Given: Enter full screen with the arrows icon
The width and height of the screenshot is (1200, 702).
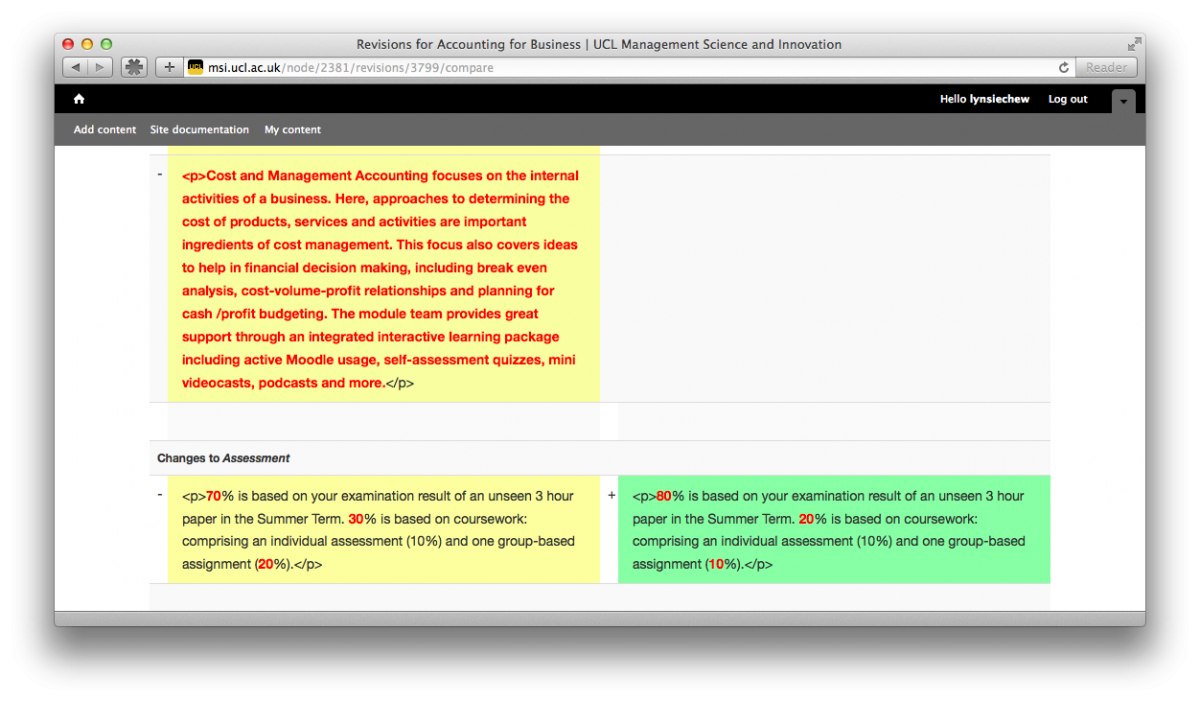Looking at the screenshot, I should [x=1134, y=44].
